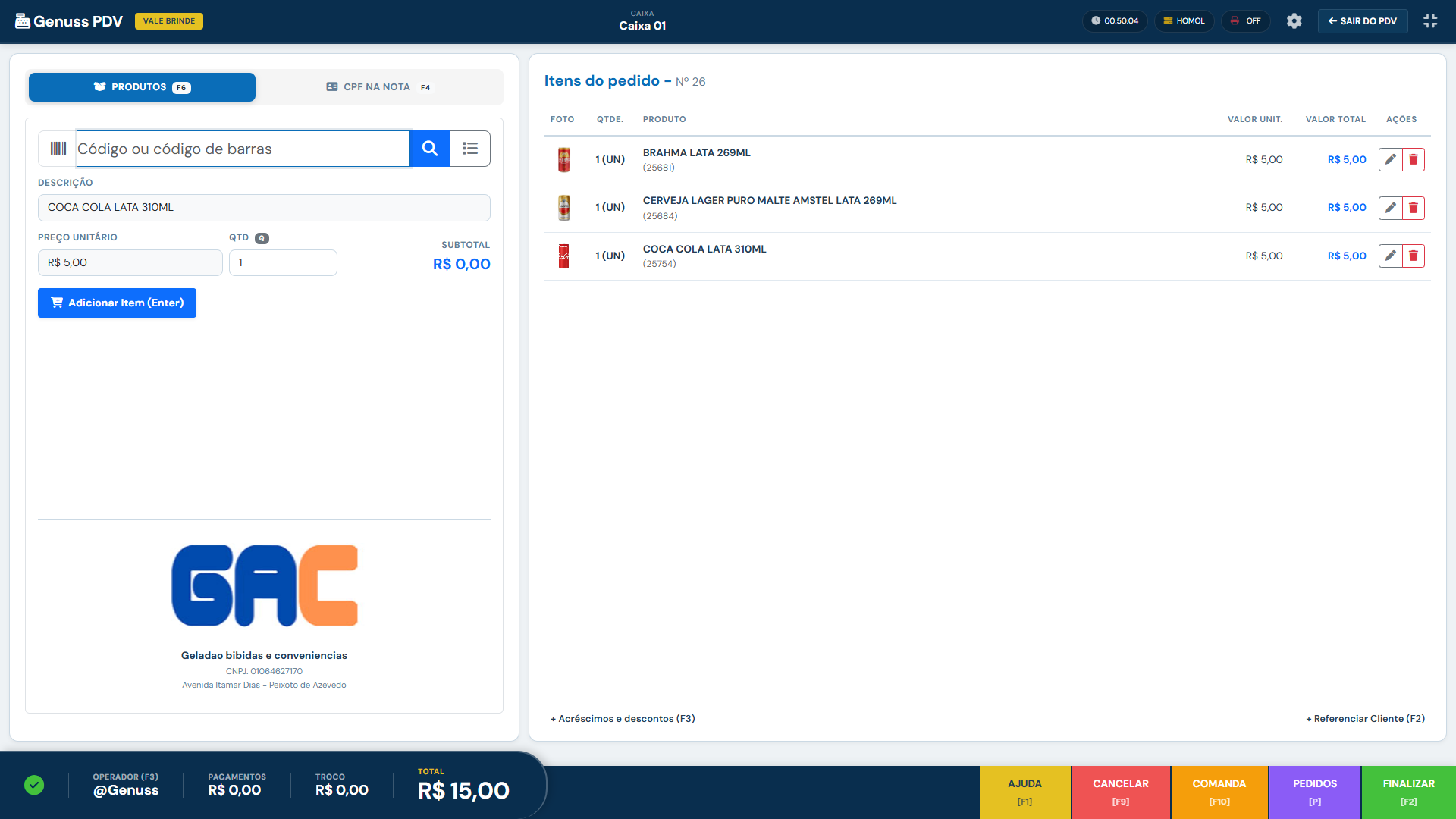Click the HOMOL environment badge
Screen dimensions: 1456x819
point(1184,21)
